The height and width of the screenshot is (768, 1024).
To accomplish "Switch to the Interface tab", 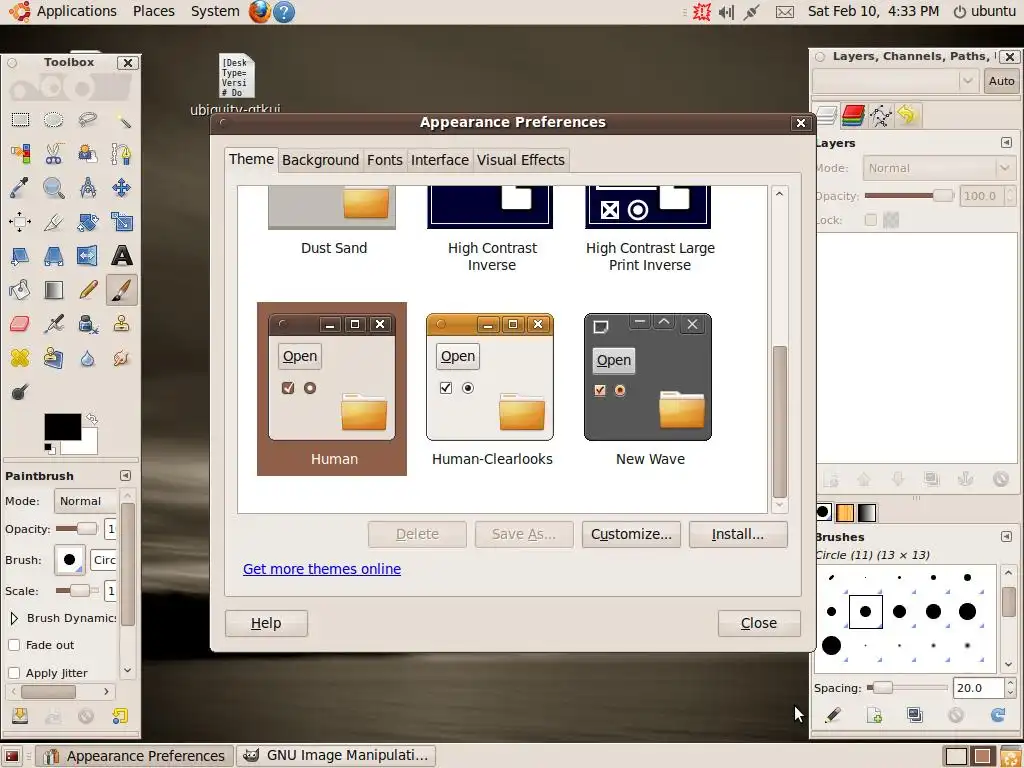I will [x=440, y=160].
